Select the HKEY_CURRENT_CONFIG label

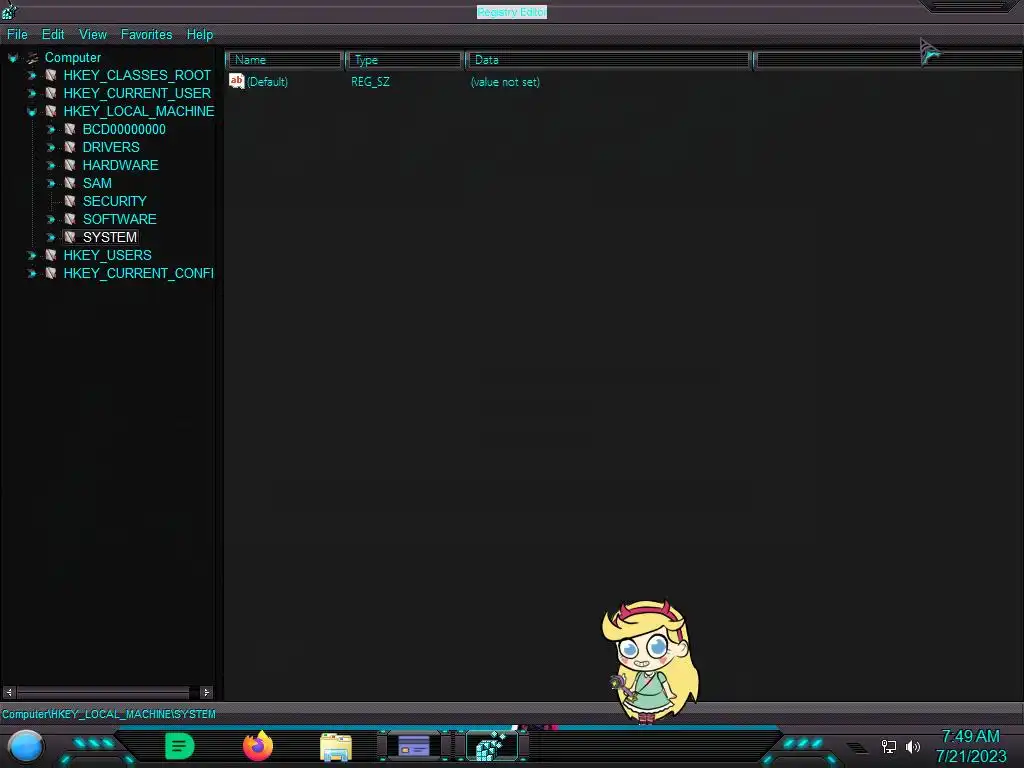138,273
